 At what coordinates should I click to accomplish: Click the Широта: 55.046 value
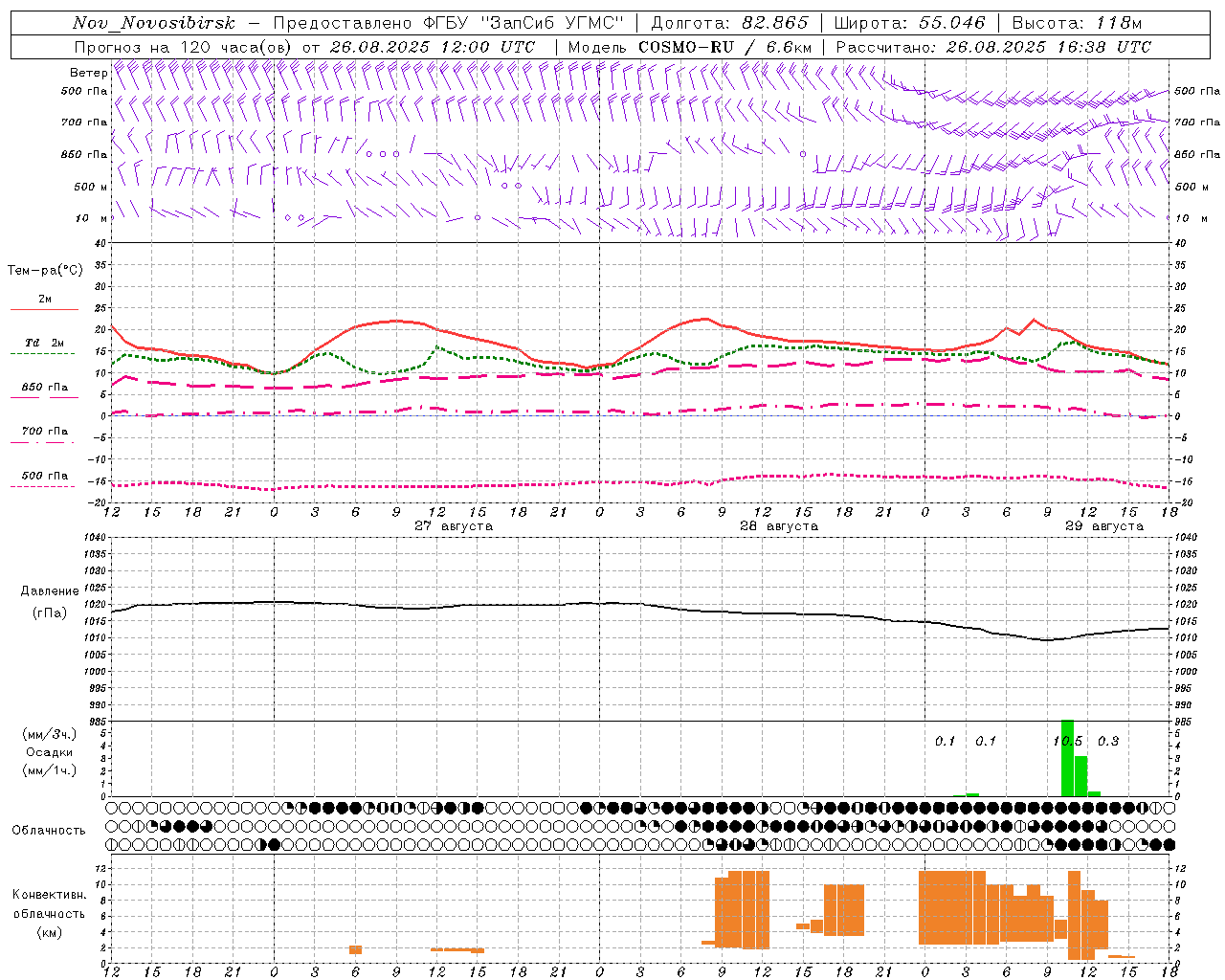(x=909, y=23)
